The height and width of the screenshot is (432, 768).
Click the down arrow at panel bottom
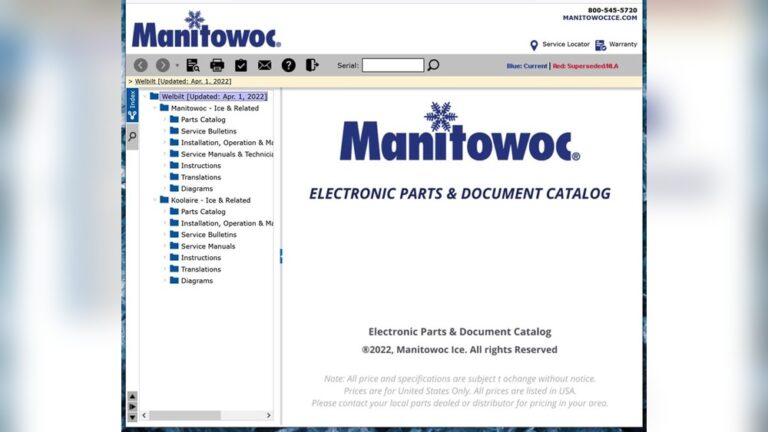pos(132,417)
